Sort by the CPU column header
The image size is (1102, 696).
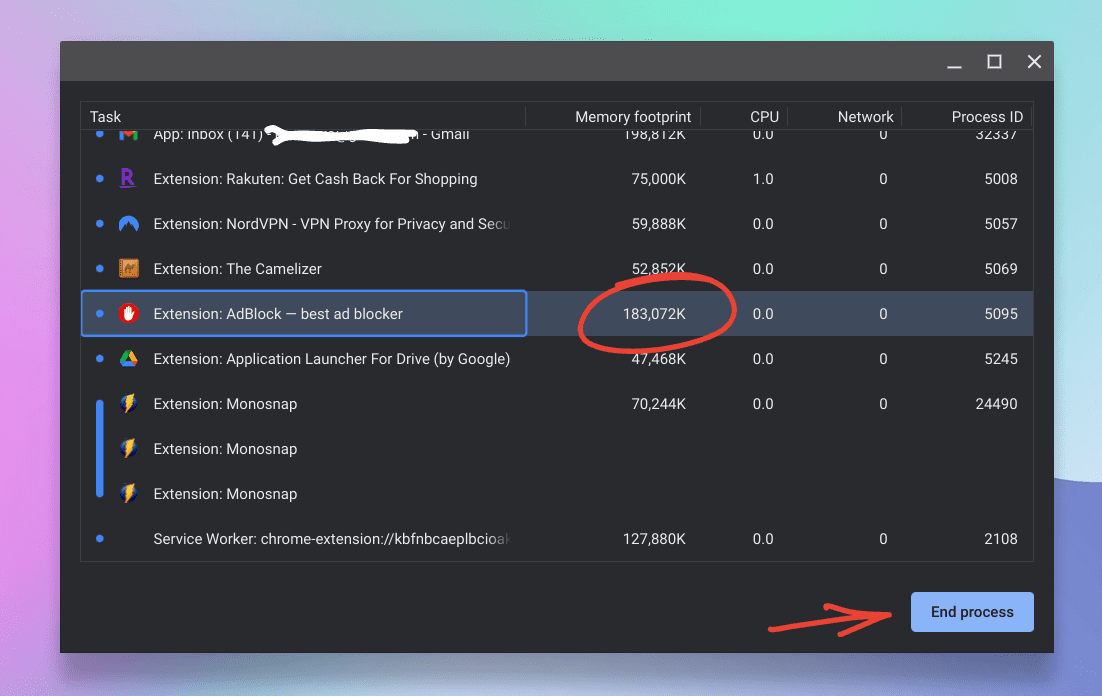[x=764, y=117]
